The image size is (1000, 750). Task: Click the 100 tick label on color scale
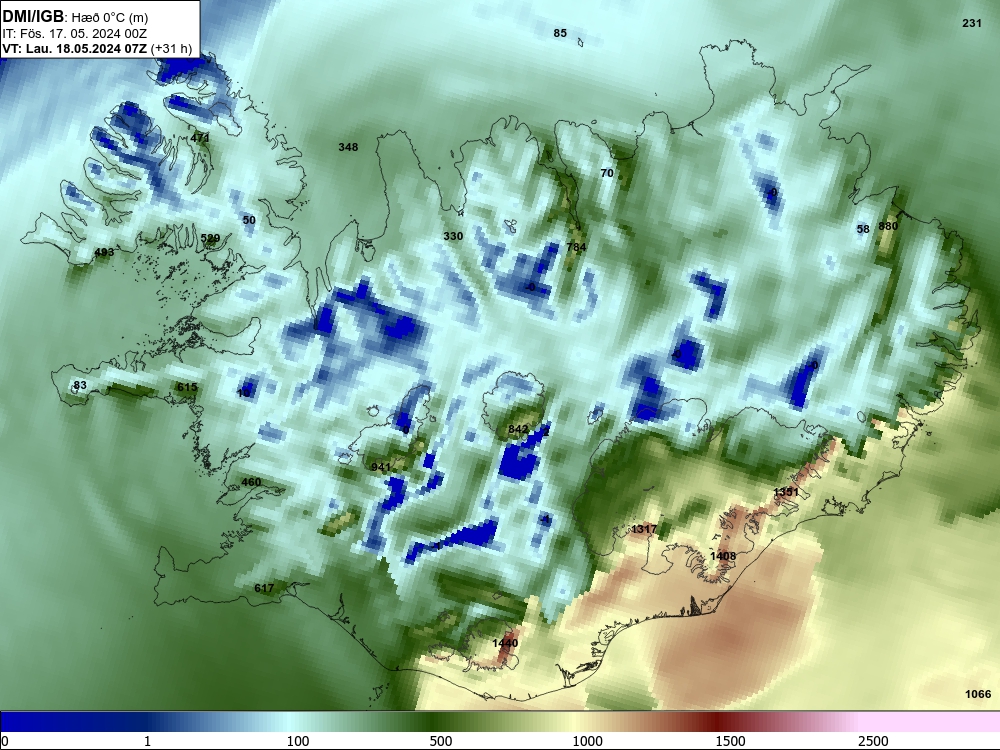pos(298,741)
